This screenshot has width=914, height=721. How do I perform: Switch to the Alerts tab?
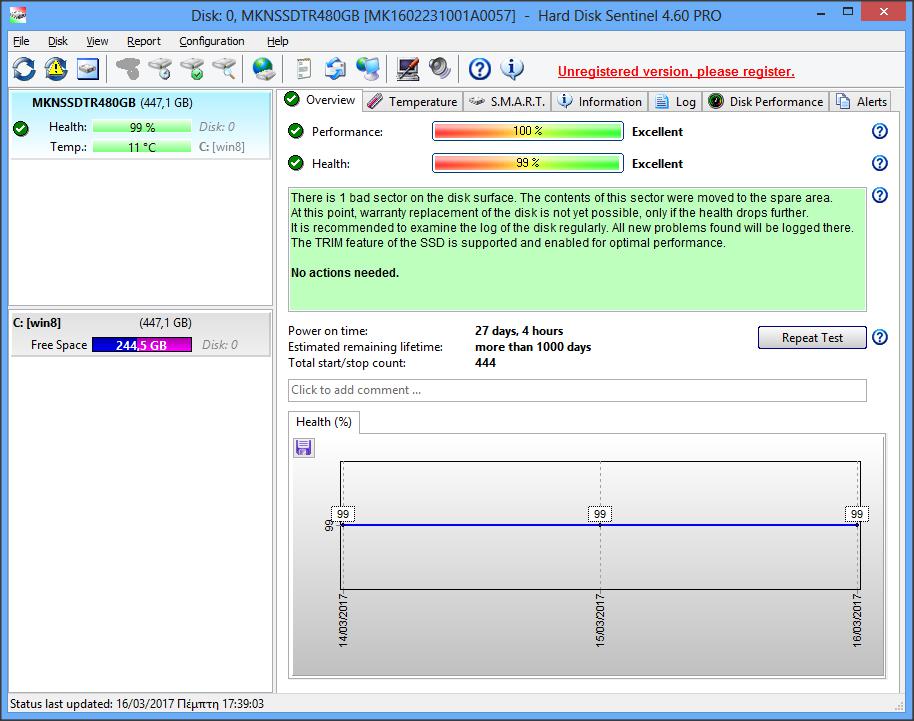[x=861, y=101]
